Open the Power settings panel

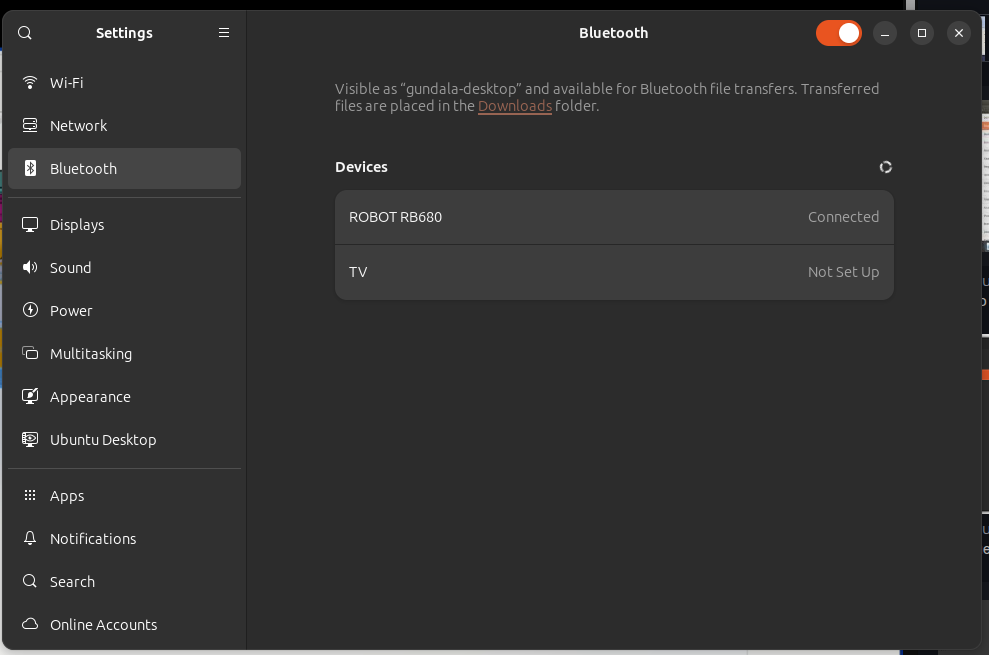click(x=125, y=310)
